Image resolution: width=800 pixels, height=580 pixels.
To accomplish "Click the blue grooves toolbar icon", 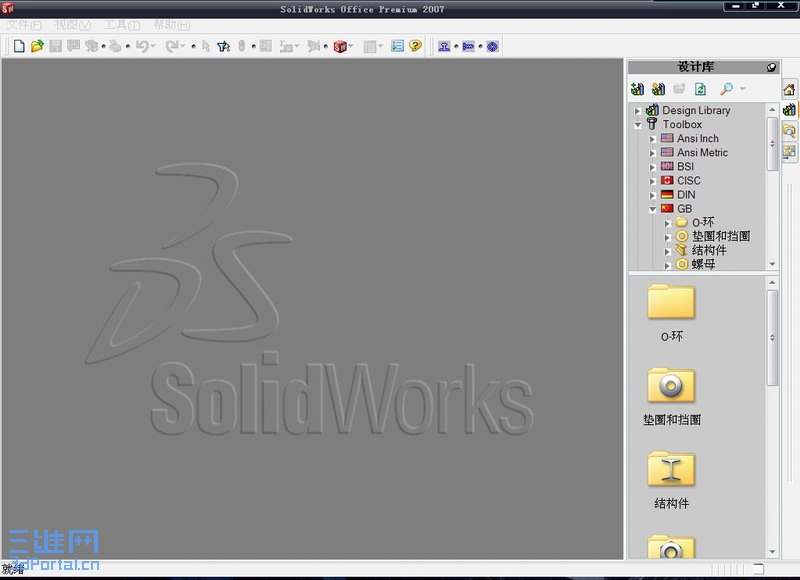I will (x=468, y=46).
